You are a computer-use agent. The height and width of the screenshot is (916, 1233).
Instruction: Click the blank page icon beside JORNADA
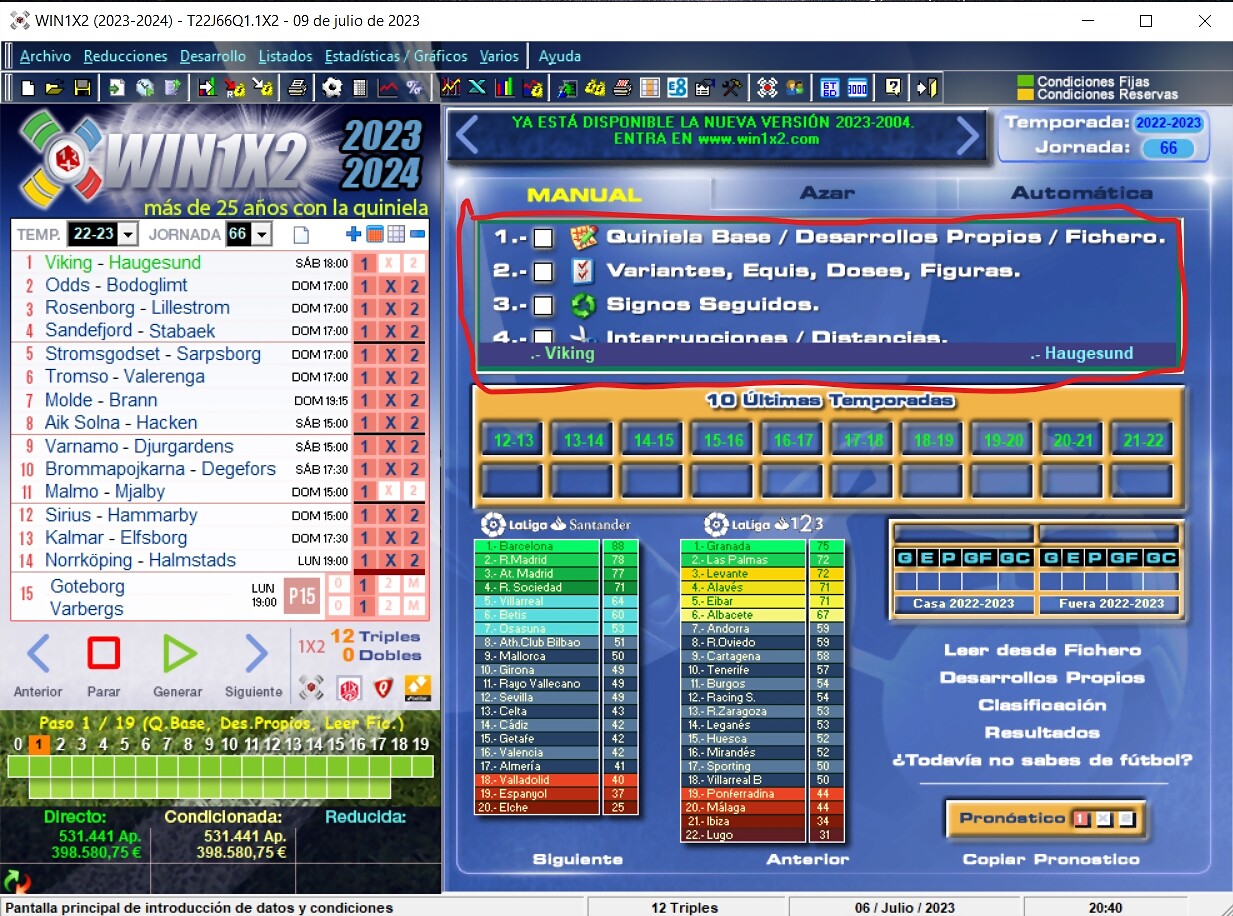[x=300, y=235]
